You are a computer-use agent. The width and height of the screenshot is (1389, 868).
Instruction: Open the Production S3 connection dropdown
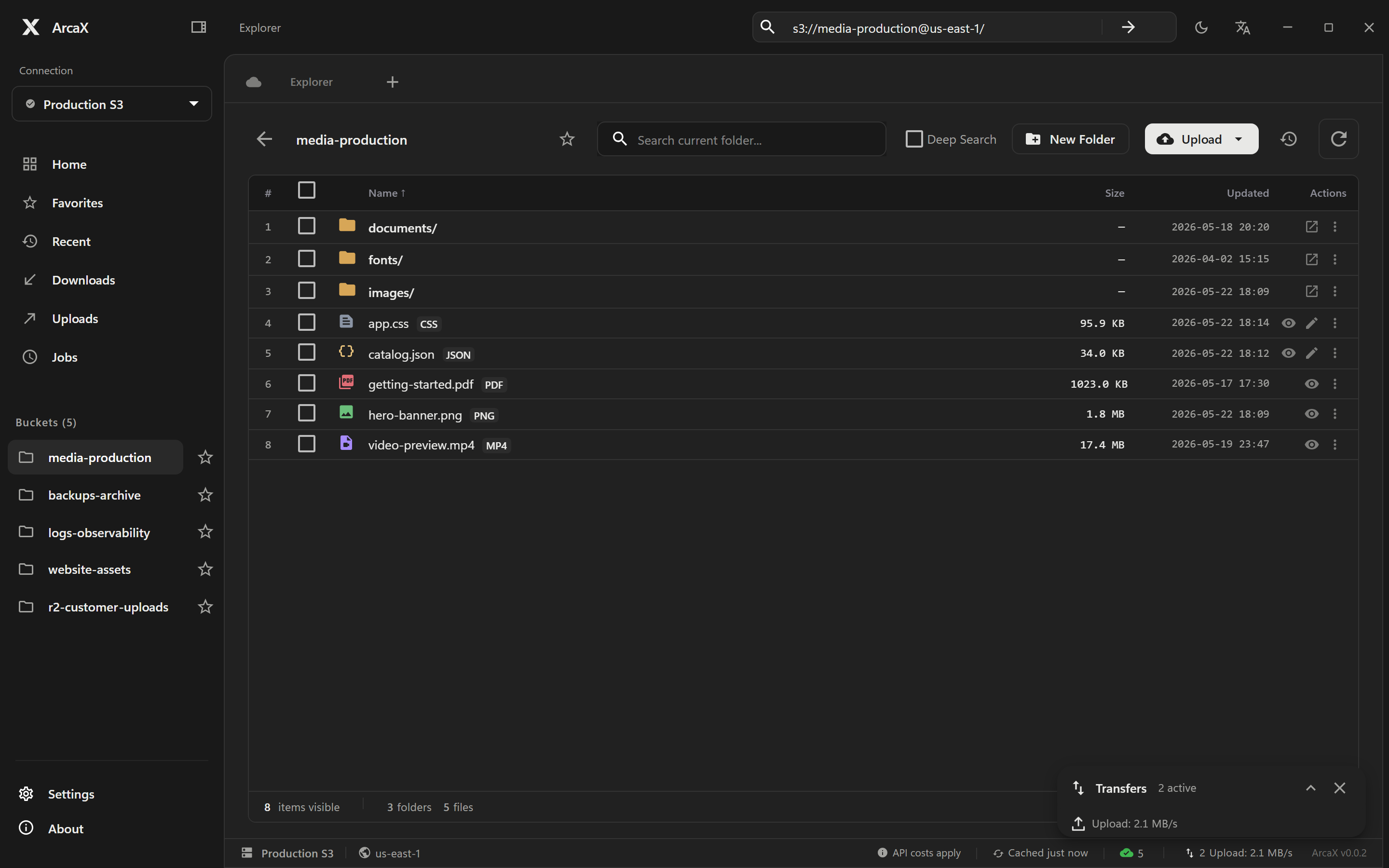112,104
